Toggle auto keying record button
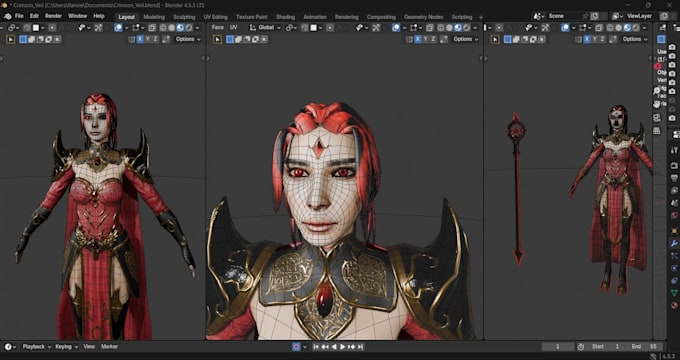The height and width of the screenshot is (360, 680). click(297, 347)
